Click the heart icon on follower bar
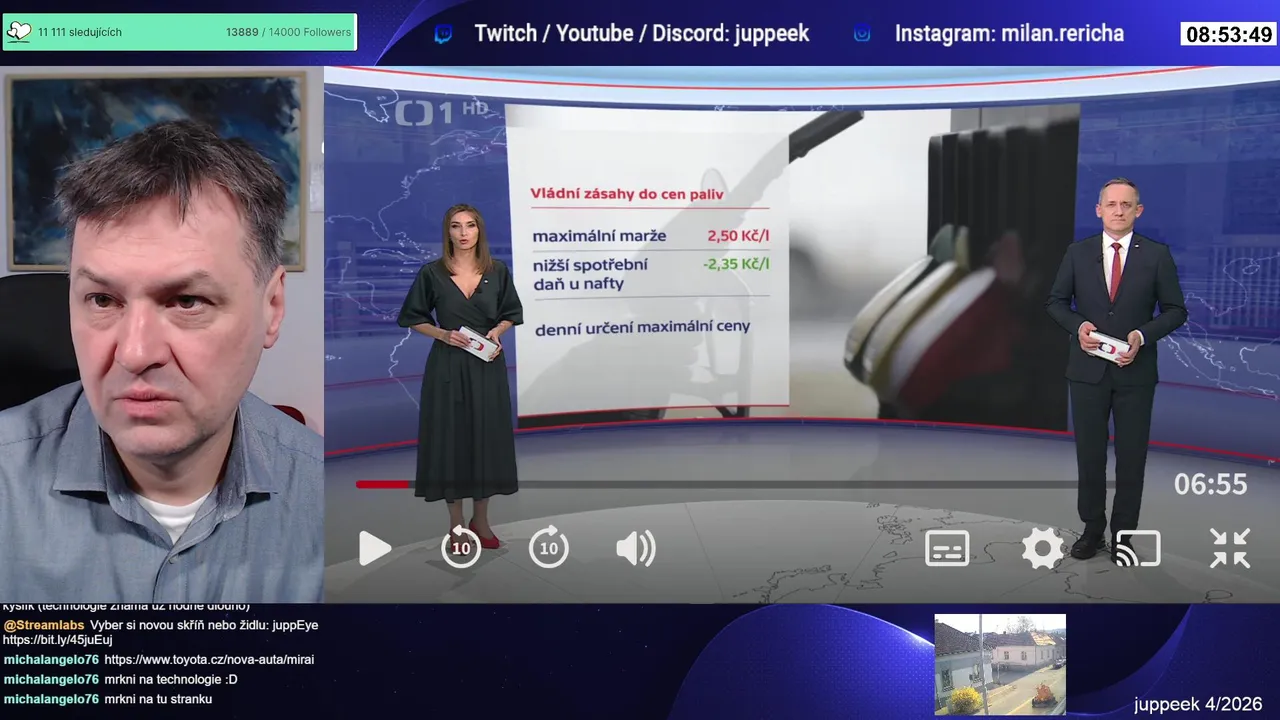Image resolution: width=1280 pixels, height=720 pixels. pyautogui.click(x=19, y=32)
